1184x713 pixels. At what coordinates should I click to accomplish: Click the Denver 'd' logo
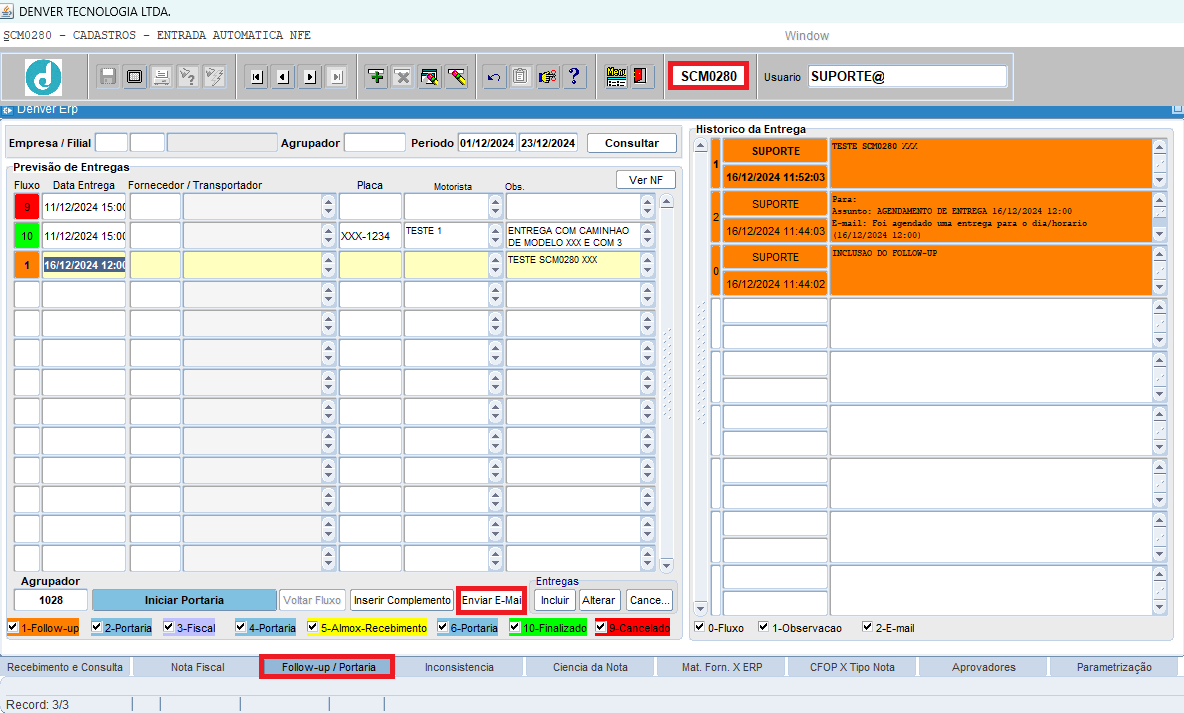click(44, 76)
